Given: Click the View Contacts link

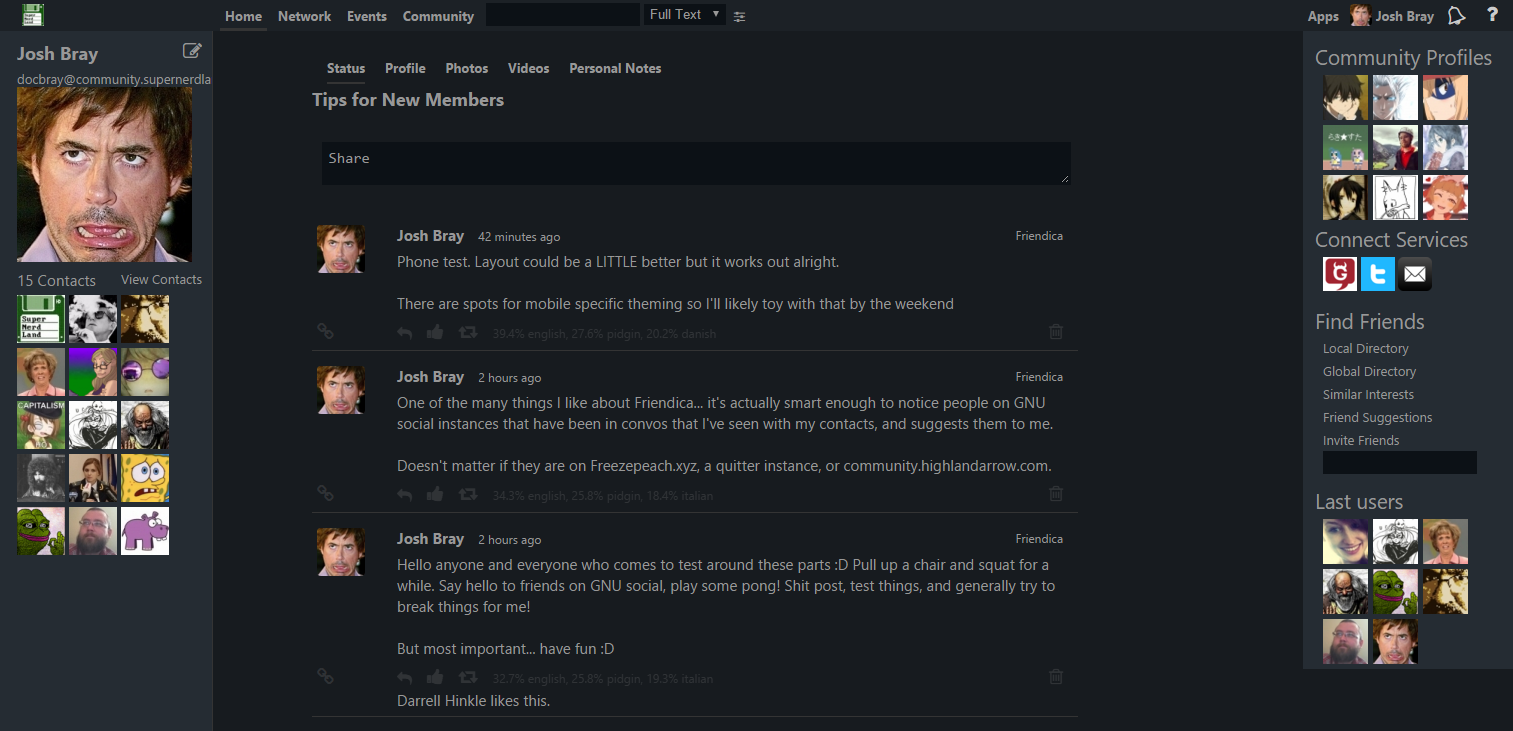Looking at the screenshot, I should (x=161, y=280).
